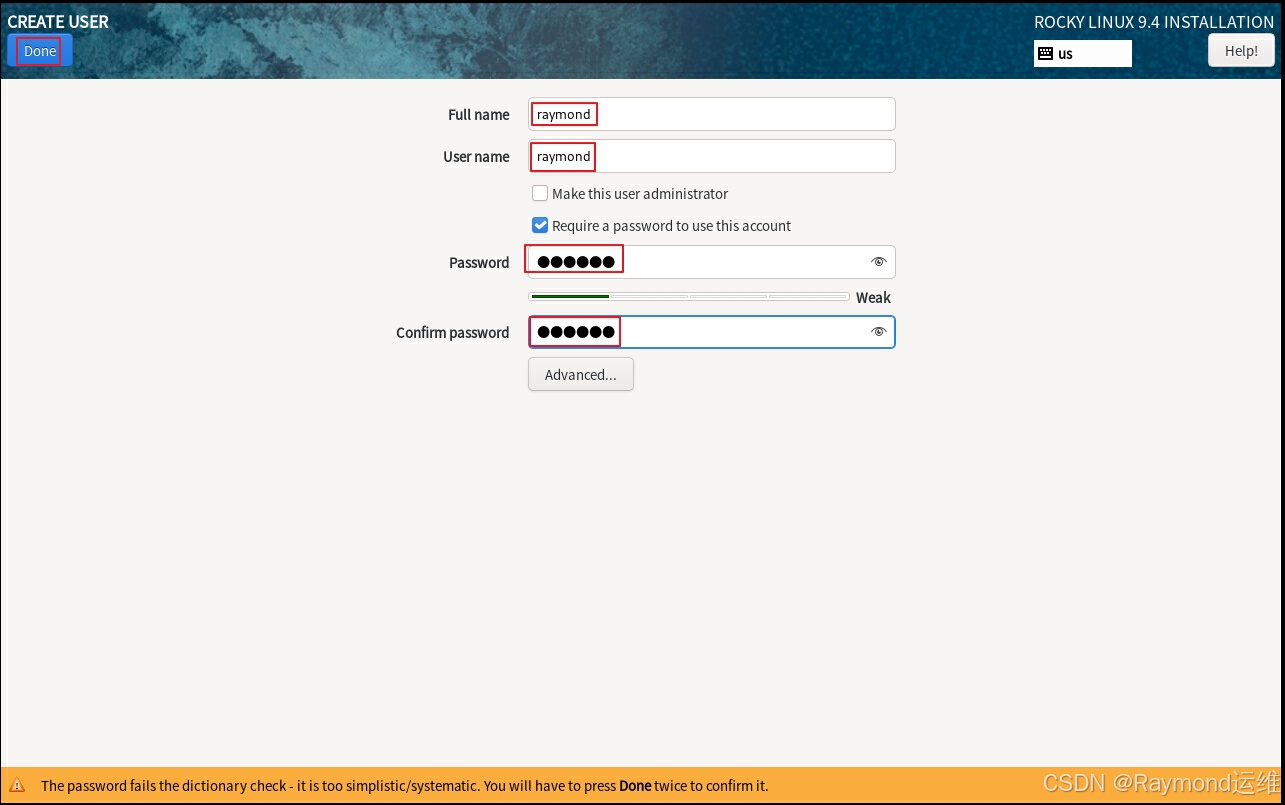Enable Make this user administrator checkbox
The width and height of the screenshot is (1285, 805).
(x=540, y=193)
